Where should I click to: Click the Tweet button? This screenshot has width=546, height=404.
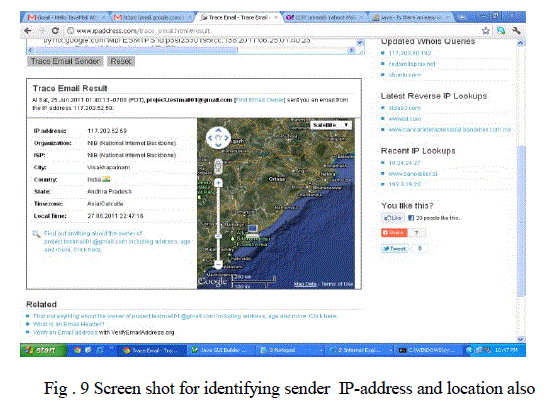[395, 249]
